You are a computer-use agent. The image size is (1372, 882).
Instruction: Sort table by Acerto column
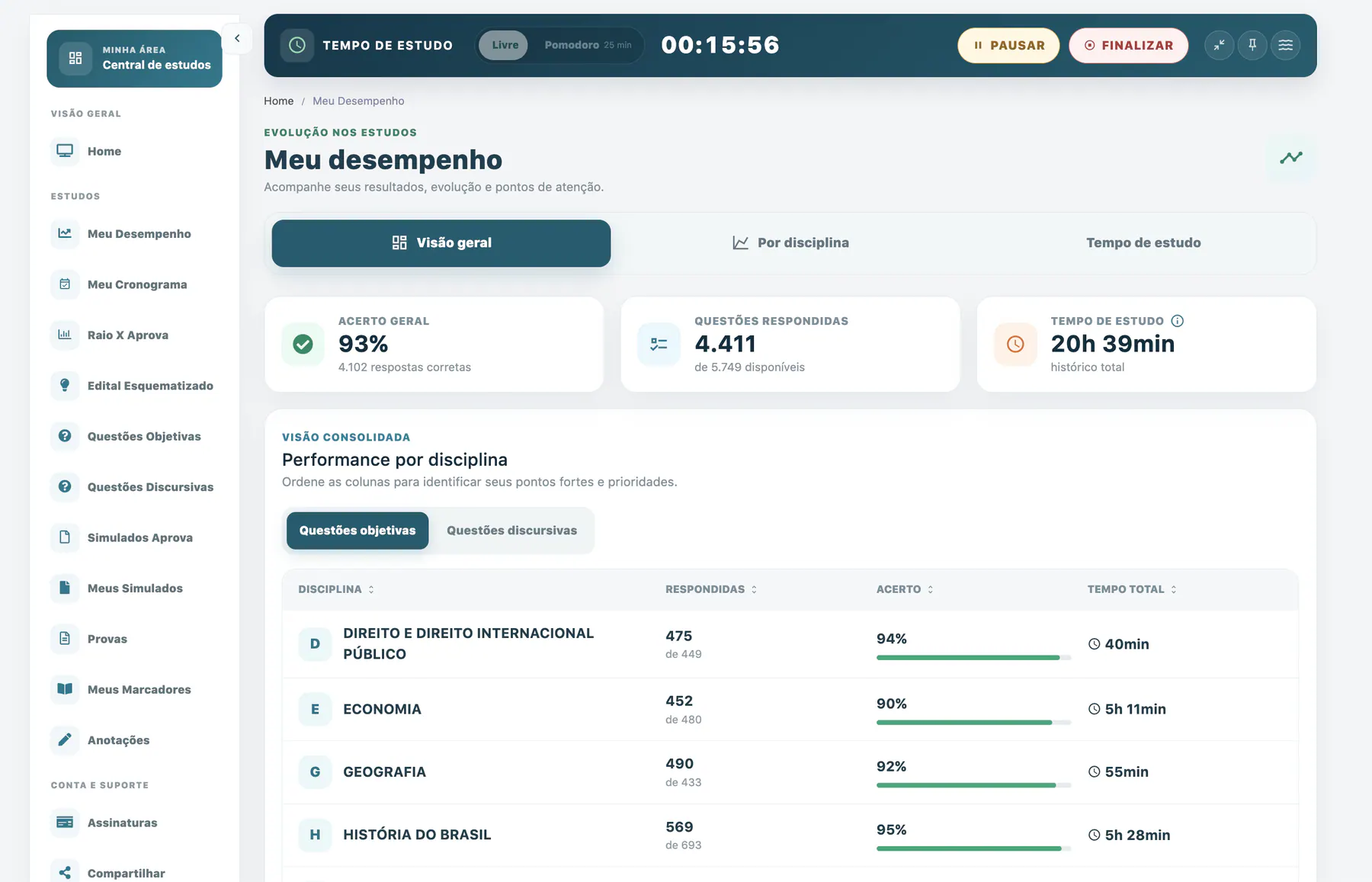905,589
